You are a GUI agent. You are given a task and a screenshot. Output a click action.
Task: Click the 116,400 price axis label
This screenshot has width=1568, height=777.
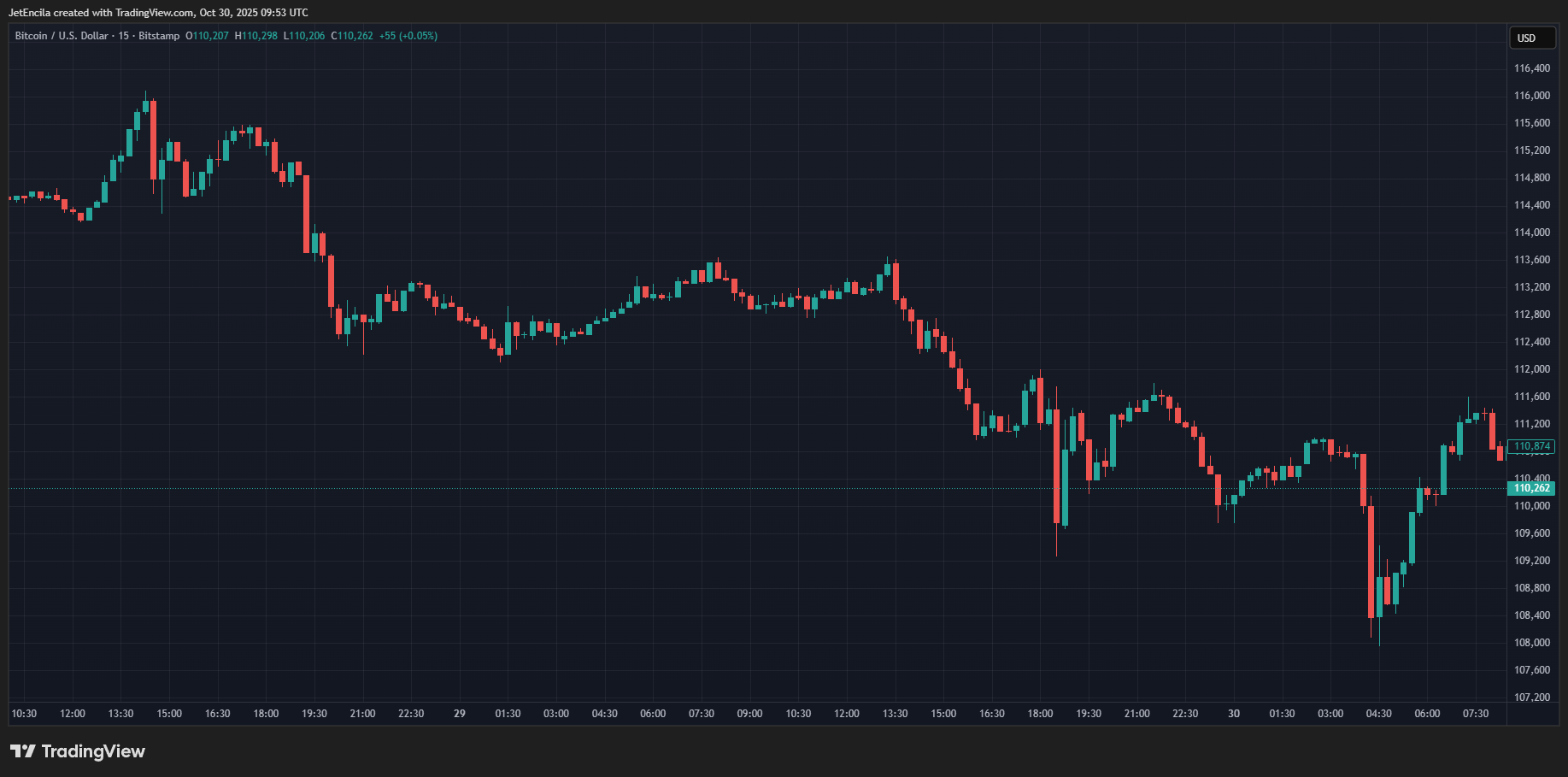pyautogui.click(x=1531, y=68)
